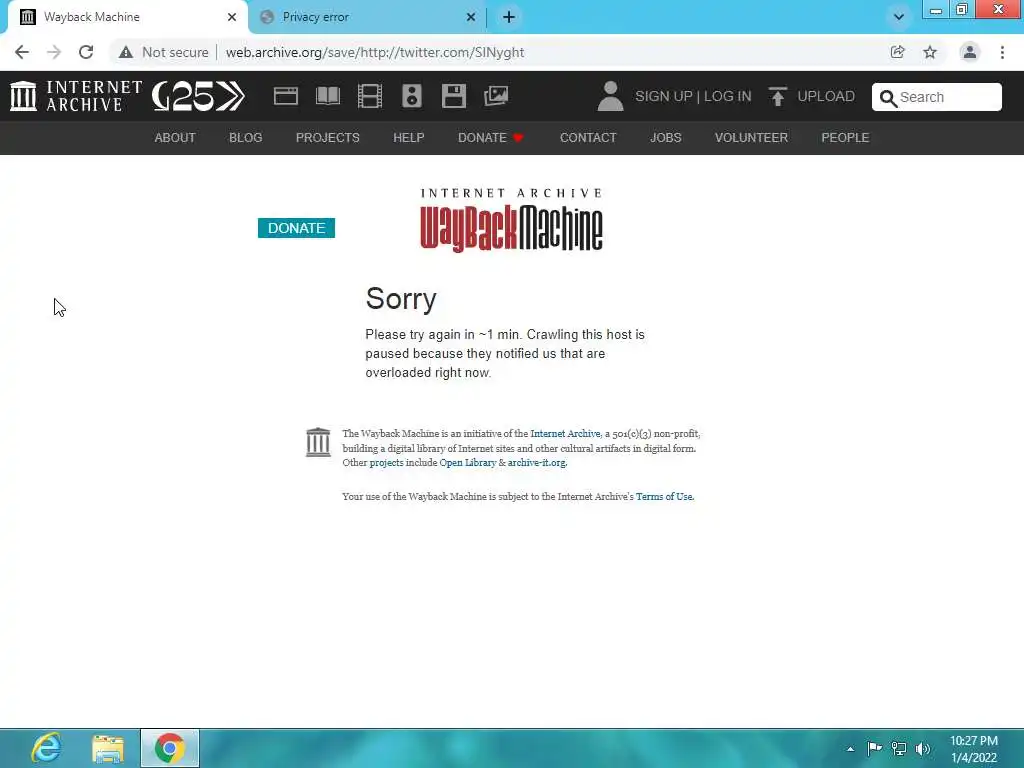Switch to the Wayback Machine tab
Image resolution: width=1024 pixels, height=768 pixels.
[x=127, y=17]
